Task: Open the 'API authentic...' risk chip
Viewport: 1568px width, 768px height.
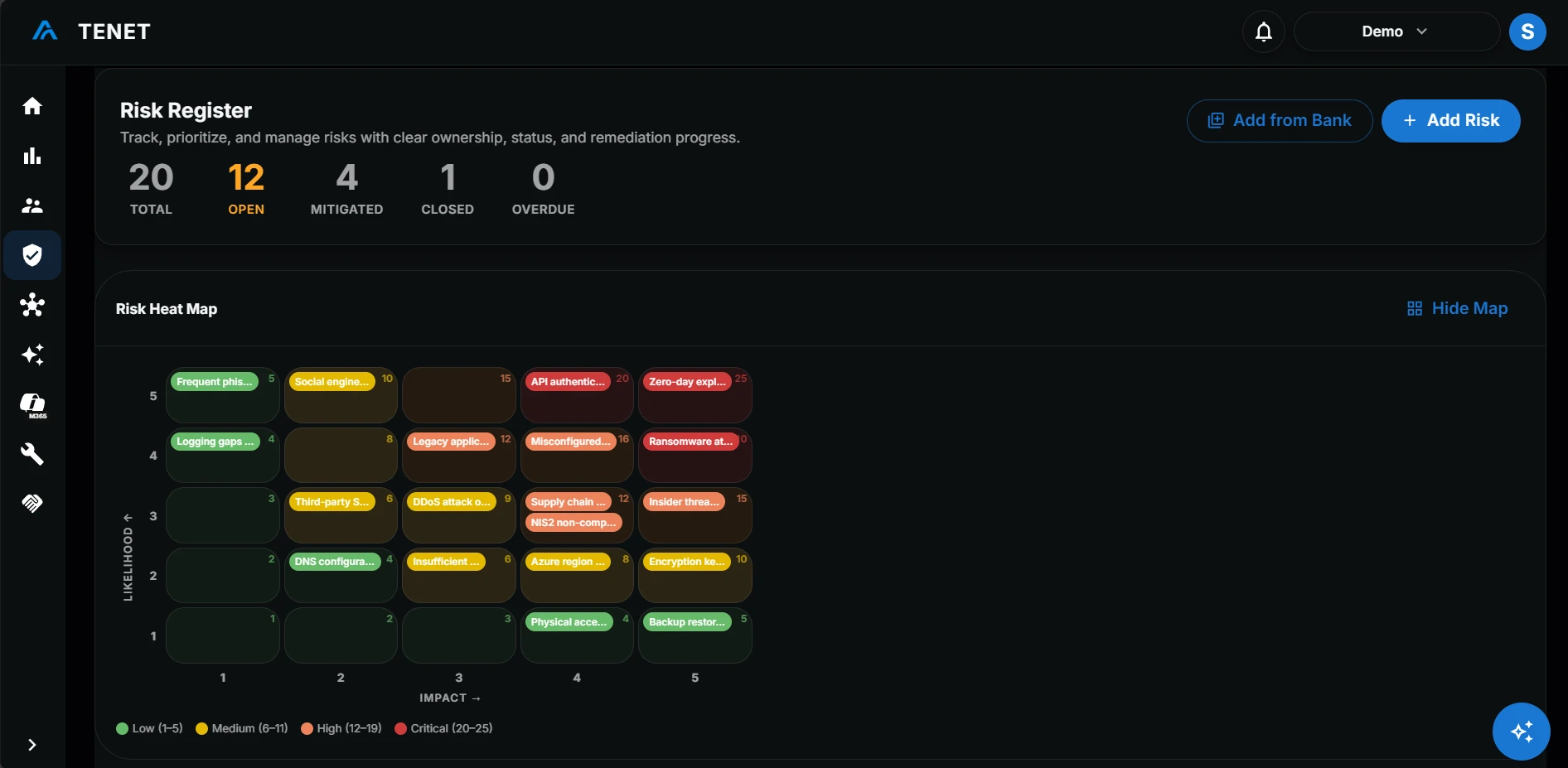Action: tap(568, 382)
